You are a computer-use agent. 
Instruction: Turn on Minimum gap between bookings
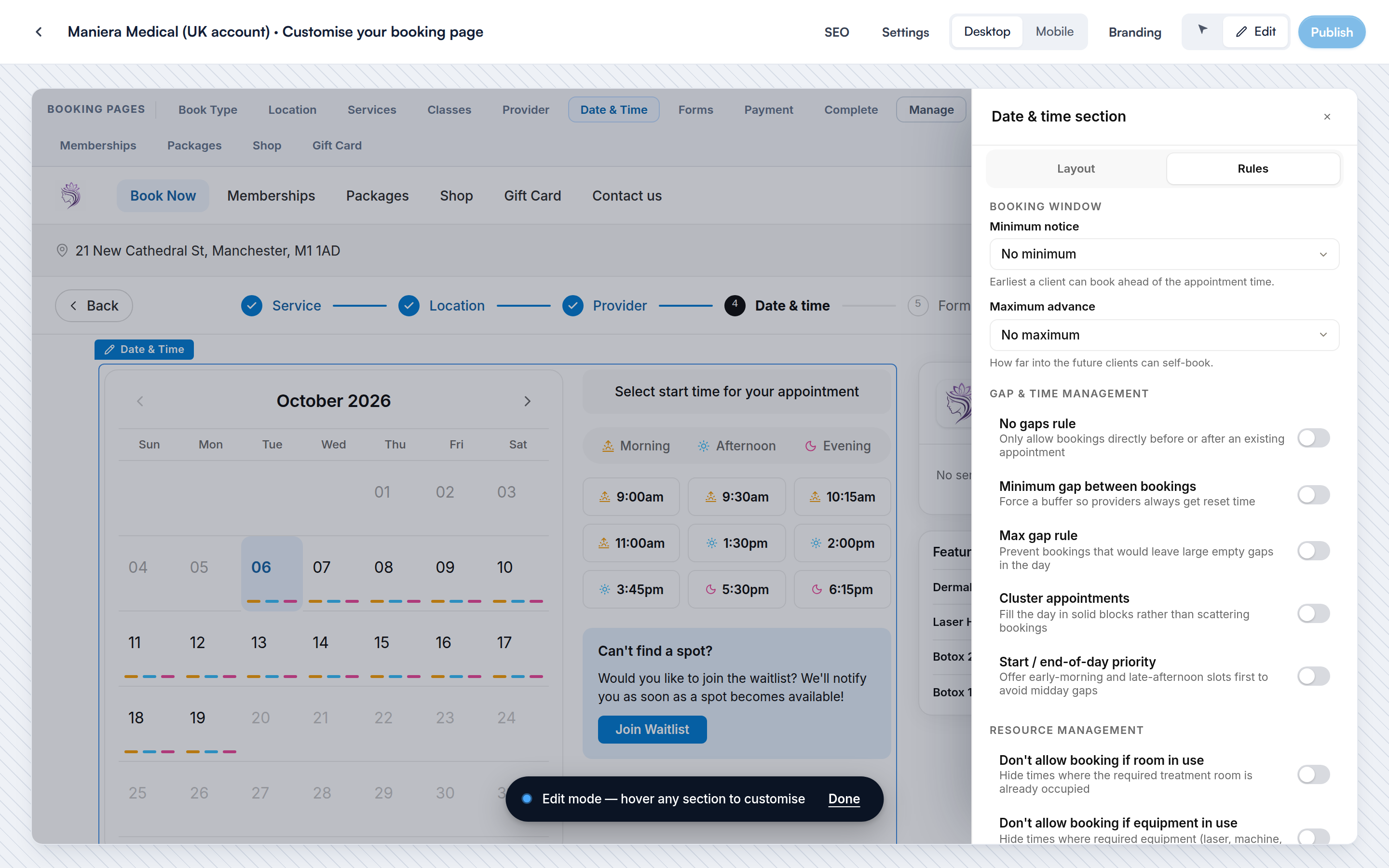tap(1313, 494)
